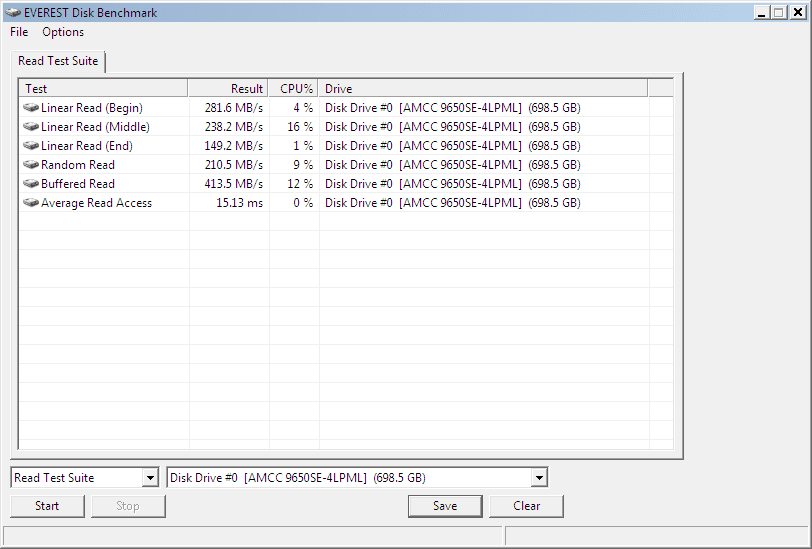
Task: Select the Linear Read (Begin) row label
Action: (x=92, y=108)
